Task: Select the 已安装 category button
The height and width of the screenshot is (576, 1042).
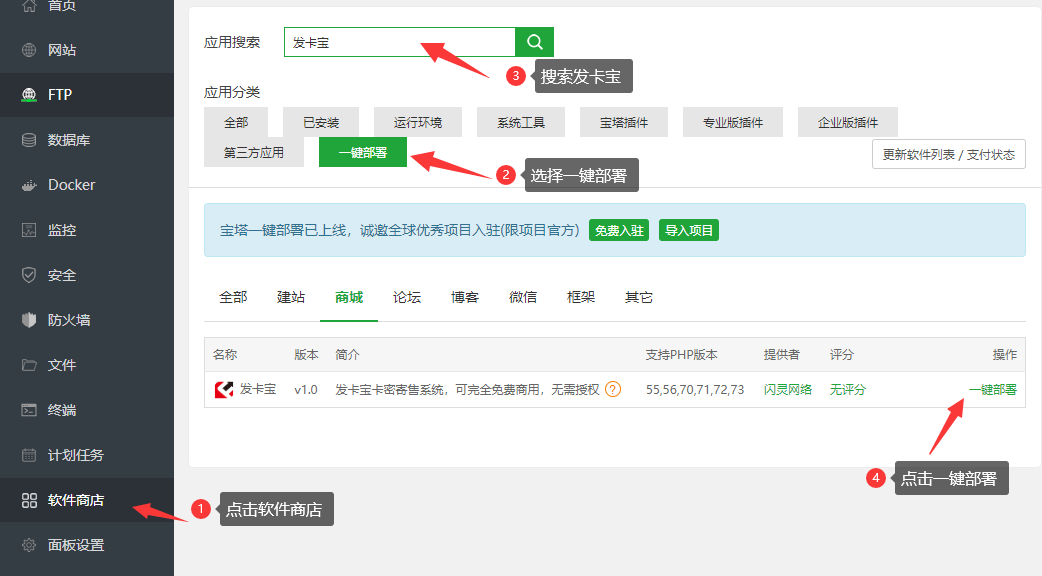Action: [321, 122]
